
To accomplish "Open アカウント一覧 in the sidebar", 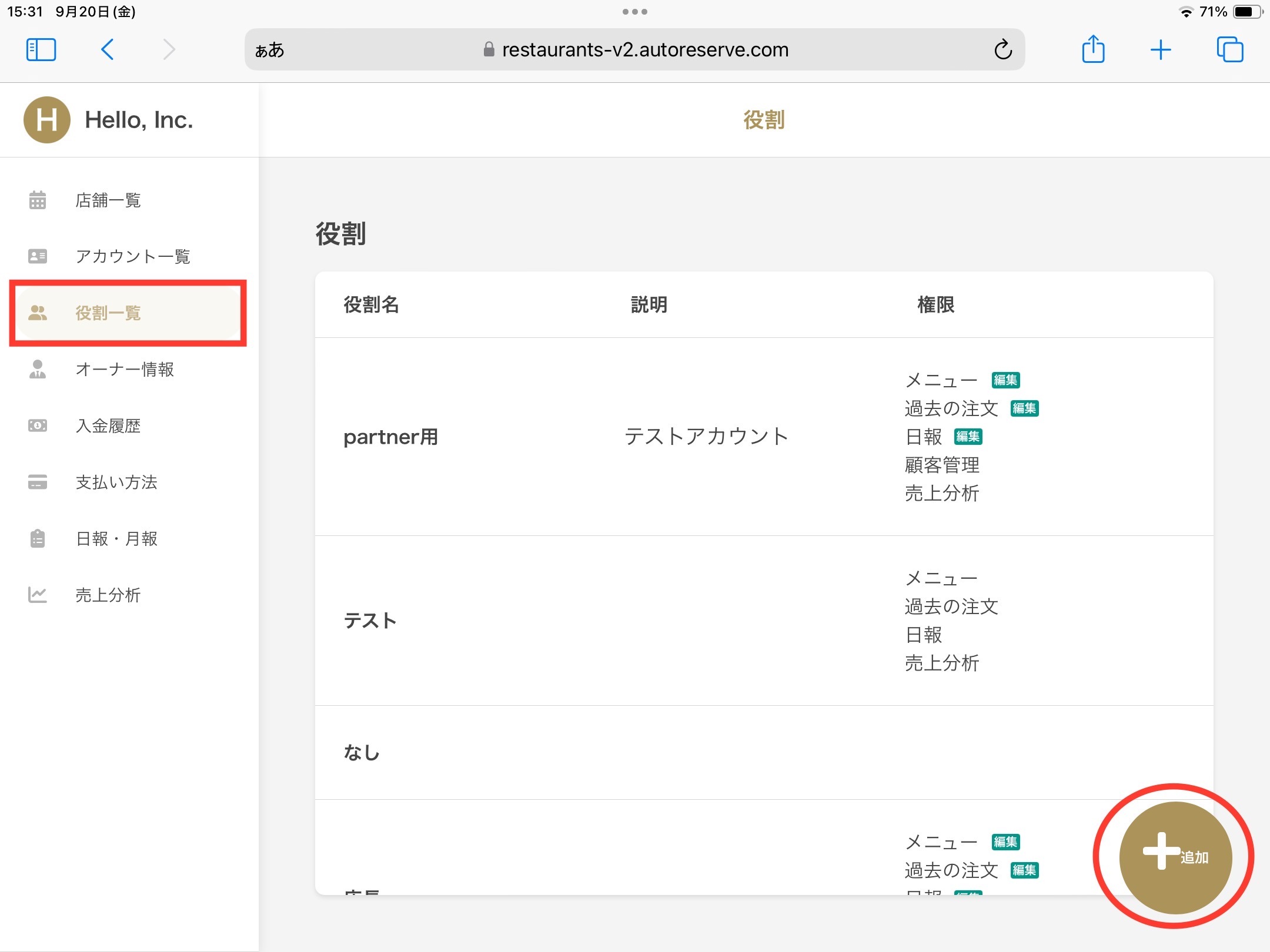I will point(133,256).
